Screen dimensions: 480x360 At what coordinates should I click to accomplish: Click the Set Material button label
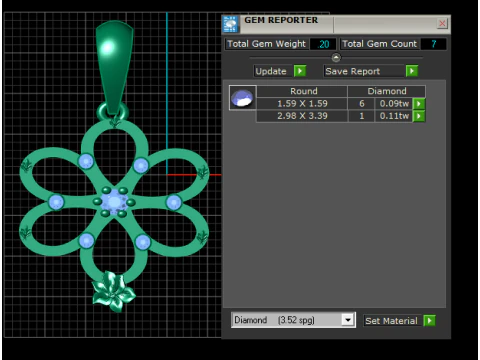pyautogui.click(x=391, y=321)
